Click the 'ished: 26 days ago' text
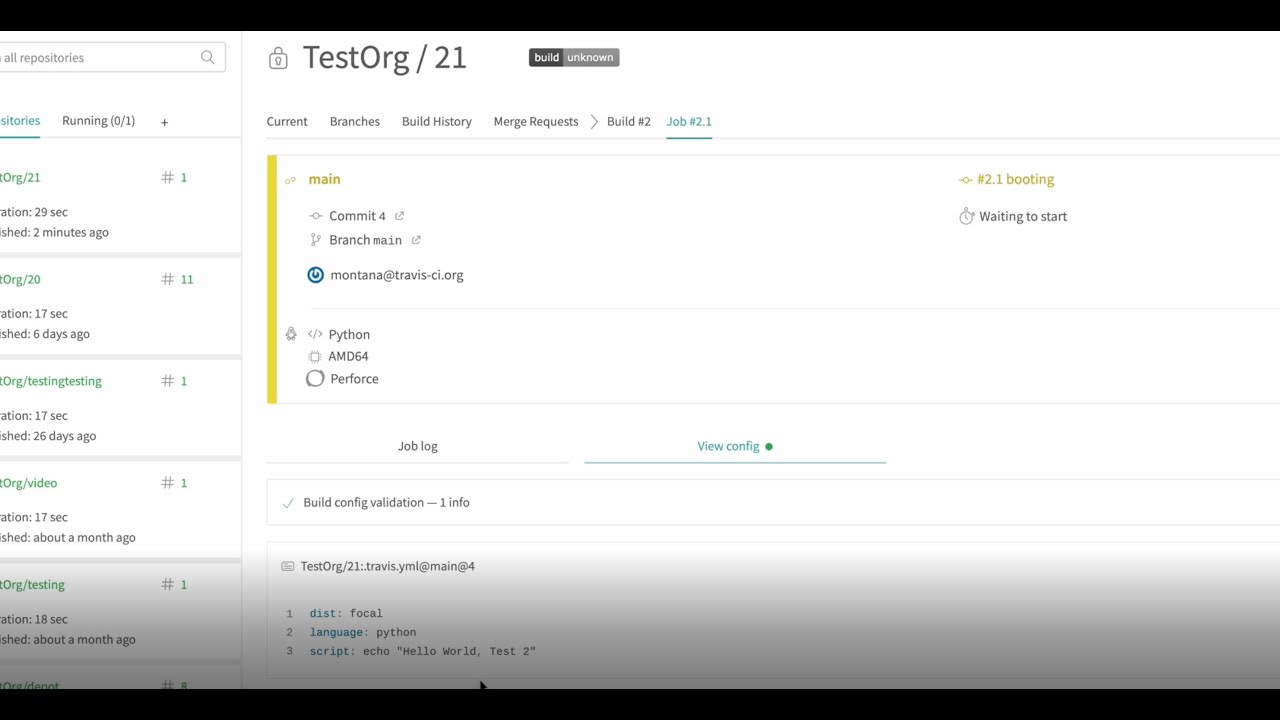The width and height of the screenshot is (1280, 720). point(48,436)
